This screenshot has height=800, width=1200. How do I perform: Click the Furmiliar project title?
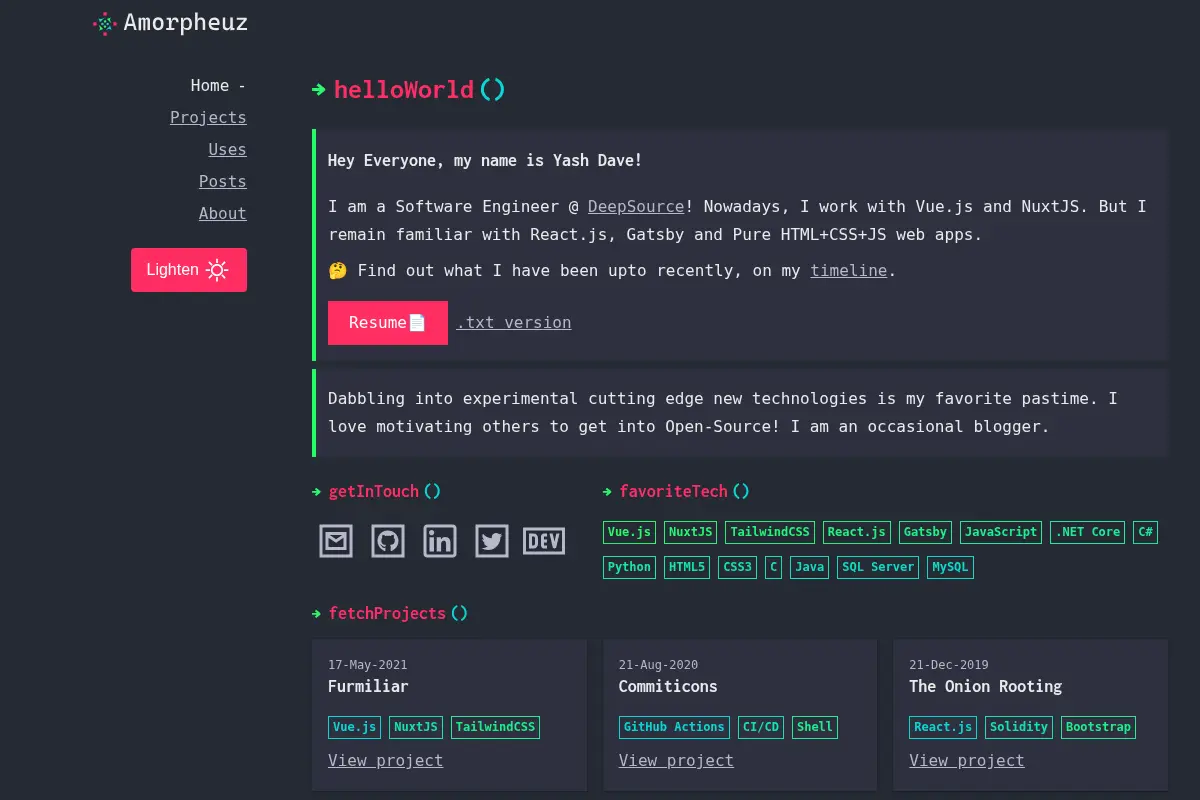click(368, 686)
